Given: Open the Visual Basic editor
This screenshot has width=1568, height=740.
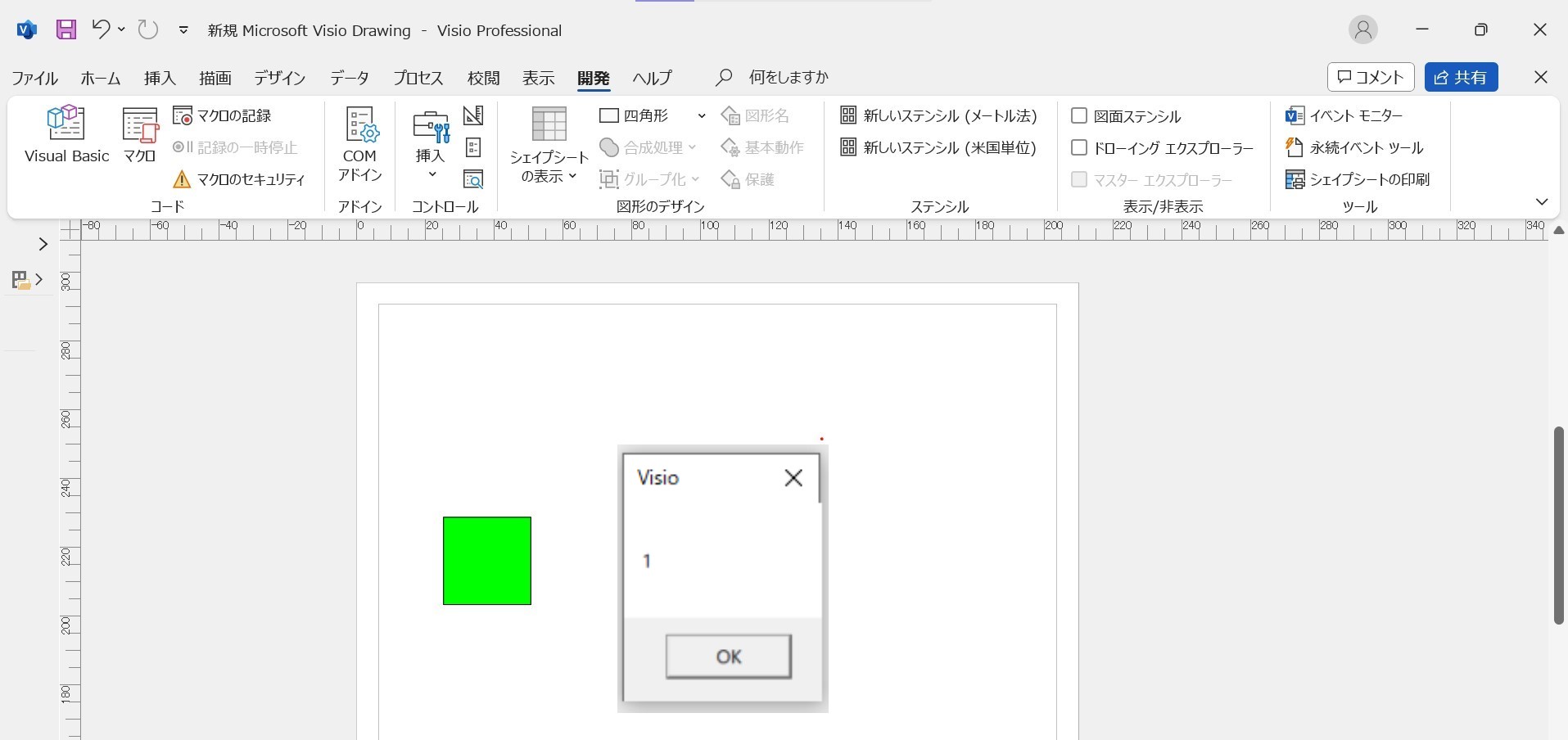Looking at the screenshot, I should [x=66, y=133].
